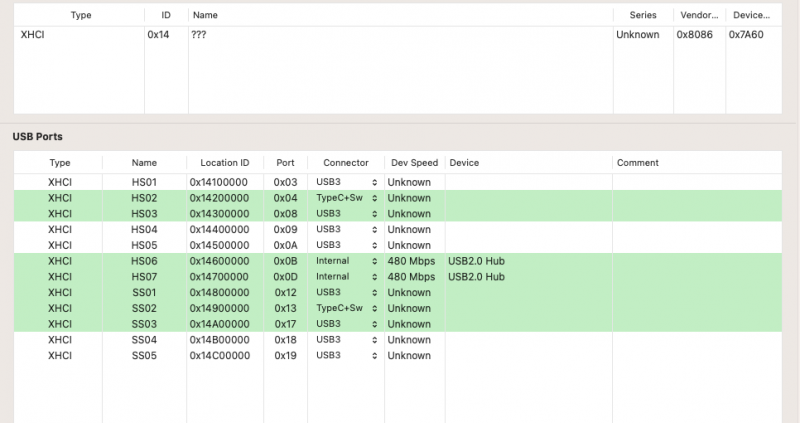Change the connector type for HS03
This screenshot has width=800, height=423.
click(x=347, y=214)
